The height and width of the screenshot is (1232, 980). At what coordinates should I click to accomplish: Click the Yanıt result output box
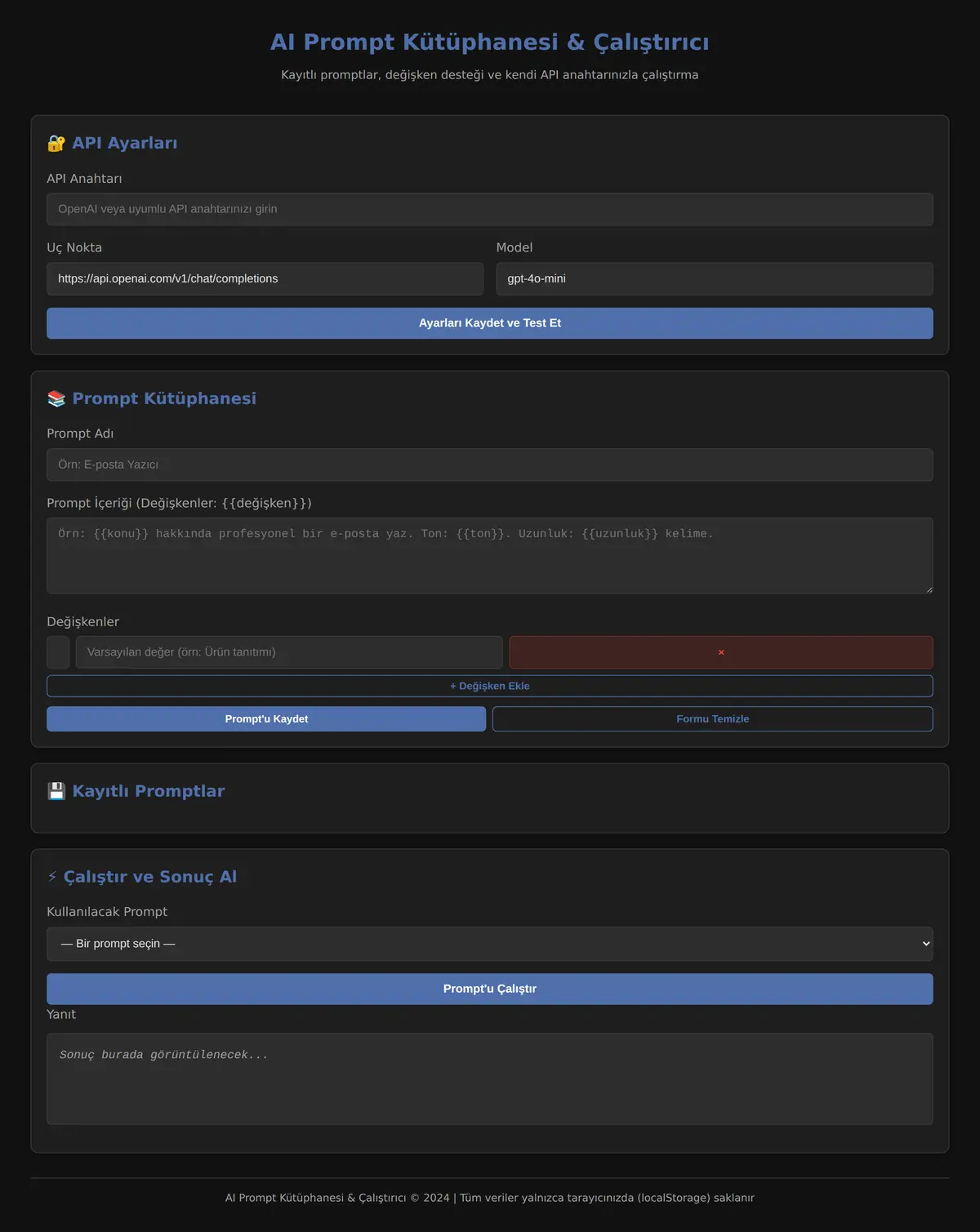[490, 1079]
